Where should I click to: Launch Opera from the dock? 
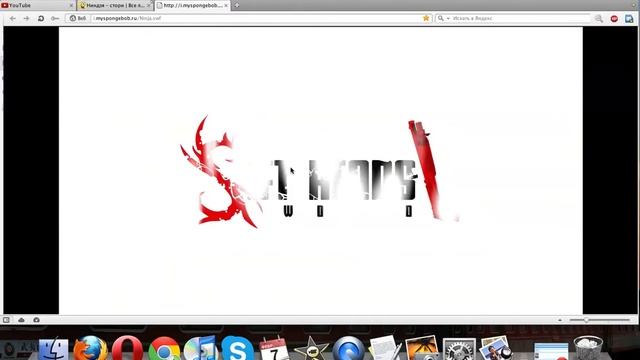pyautogui.click(x=127, y=348)
